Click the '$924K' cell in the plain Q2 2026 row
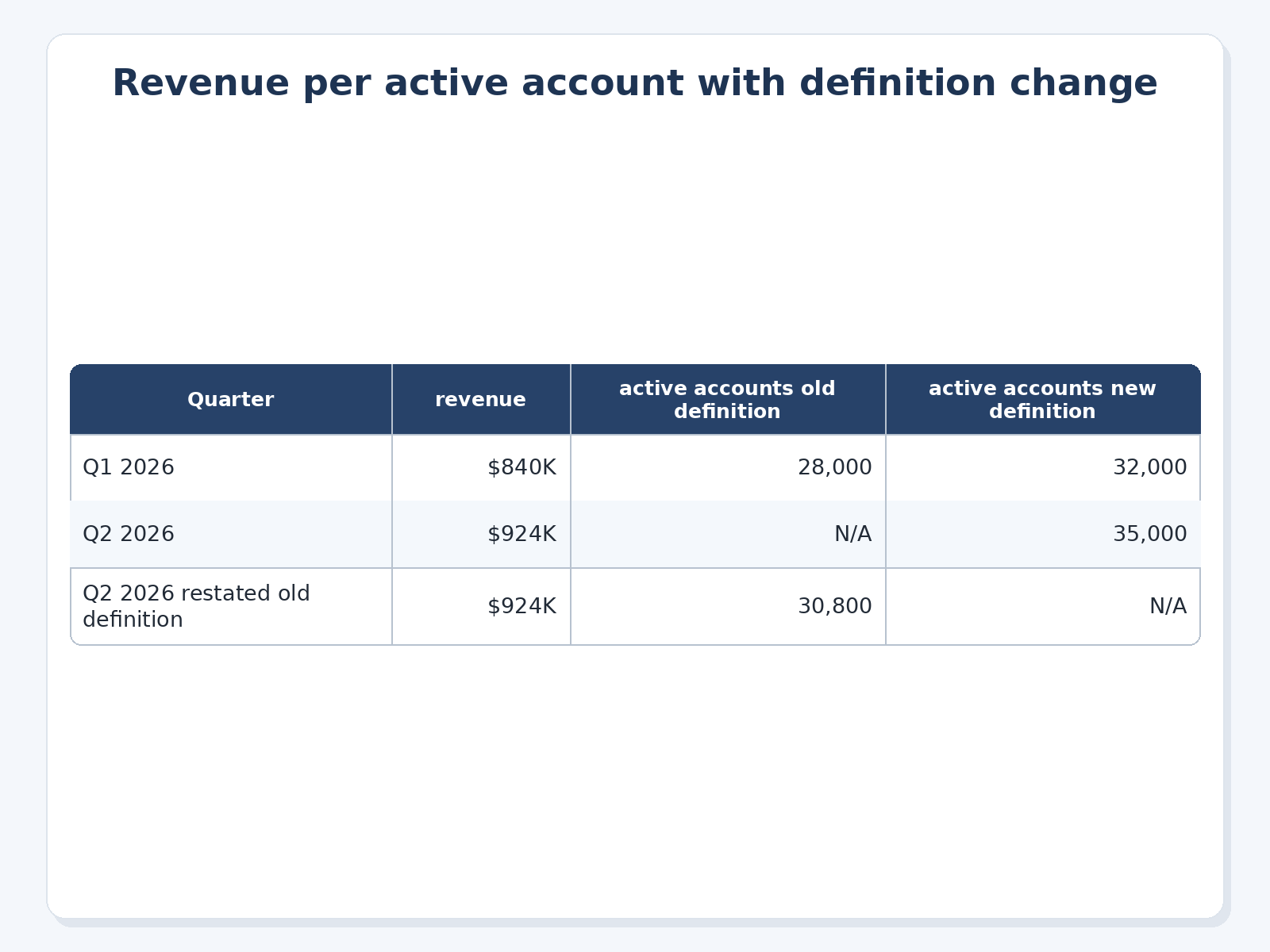This screenshot has height=952, width=1270. 481,535
